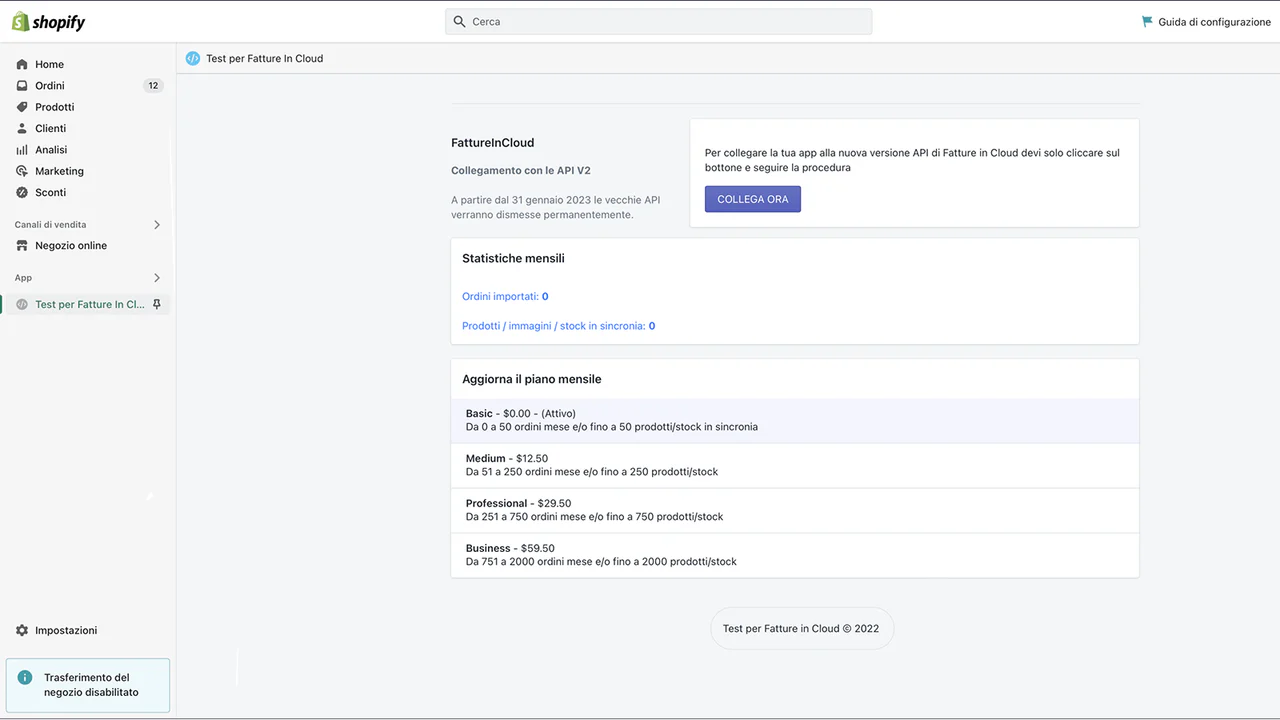Click the sidebar Test per Fatture app icon
The image size is (1280, 720).
click(x=22, y=304)
